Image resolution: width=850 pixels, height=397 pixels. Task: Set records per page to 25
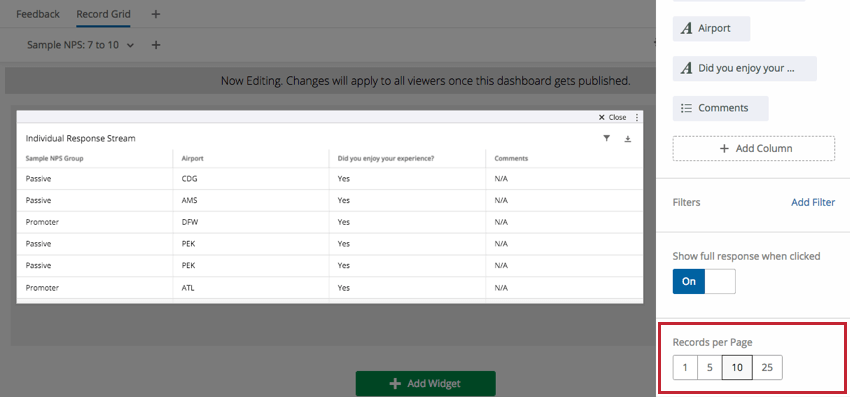[x=767, y=368]
